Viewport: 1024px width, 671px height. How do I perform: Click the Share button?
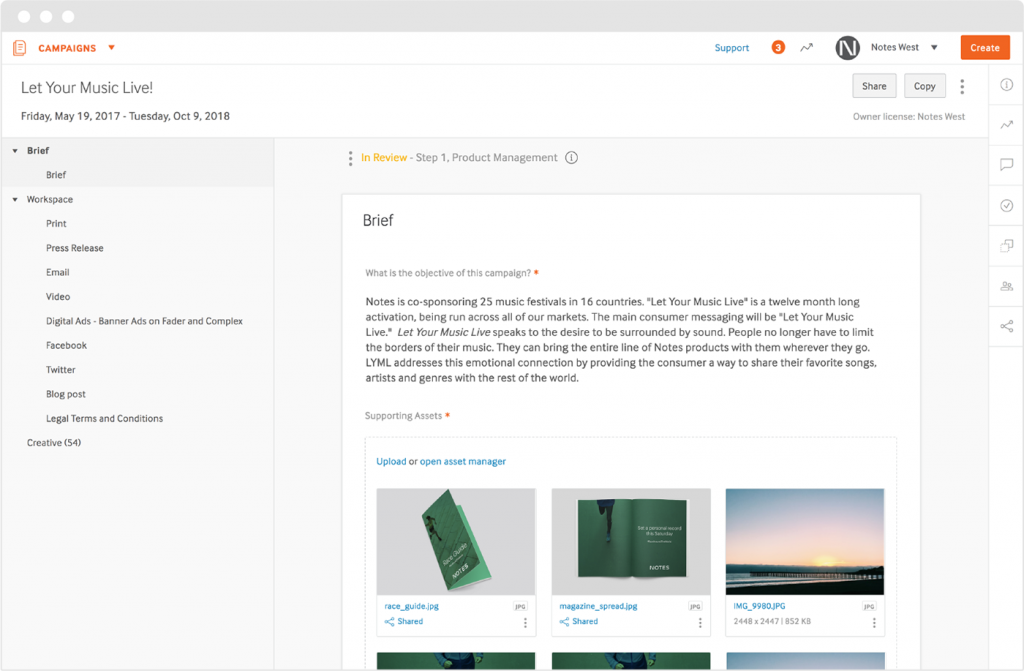(874, 86)
